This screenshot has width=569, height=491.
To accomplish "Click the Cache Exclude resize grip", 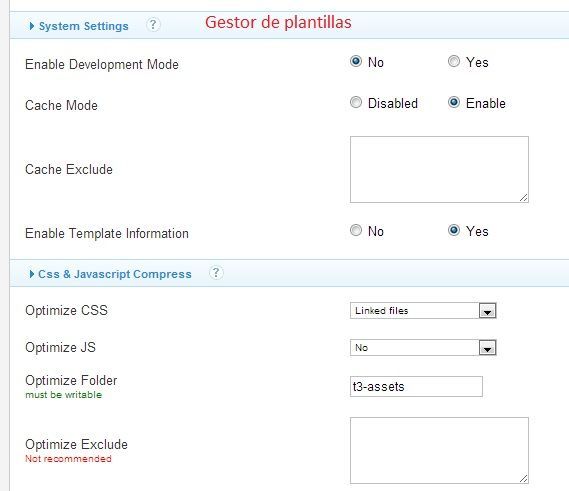I will click(523, 198).
